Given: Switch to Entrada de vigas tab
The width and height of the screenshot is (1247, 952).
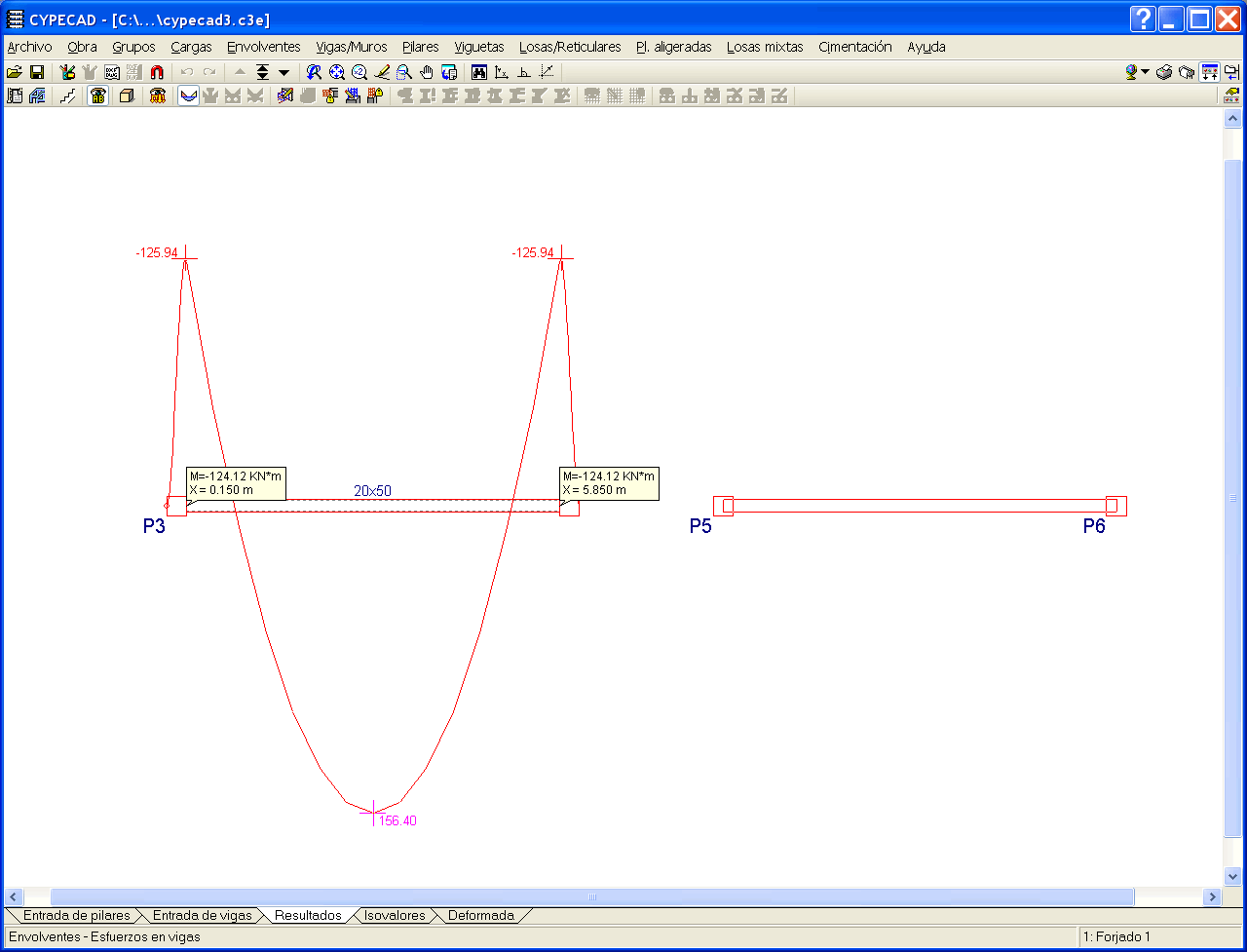Looking at the screenshot, I should tap(203, 916).
